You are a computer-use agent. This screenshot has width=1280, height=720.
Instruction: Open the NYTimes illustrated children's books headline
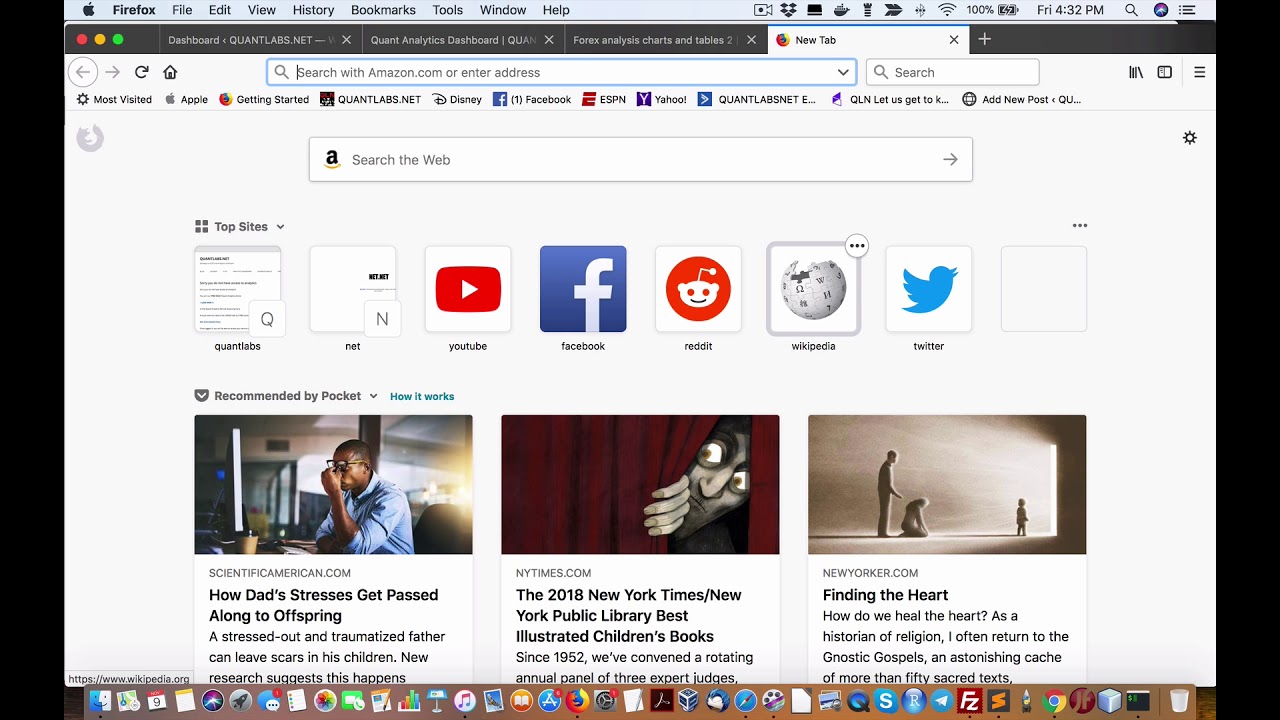(629, 616)
